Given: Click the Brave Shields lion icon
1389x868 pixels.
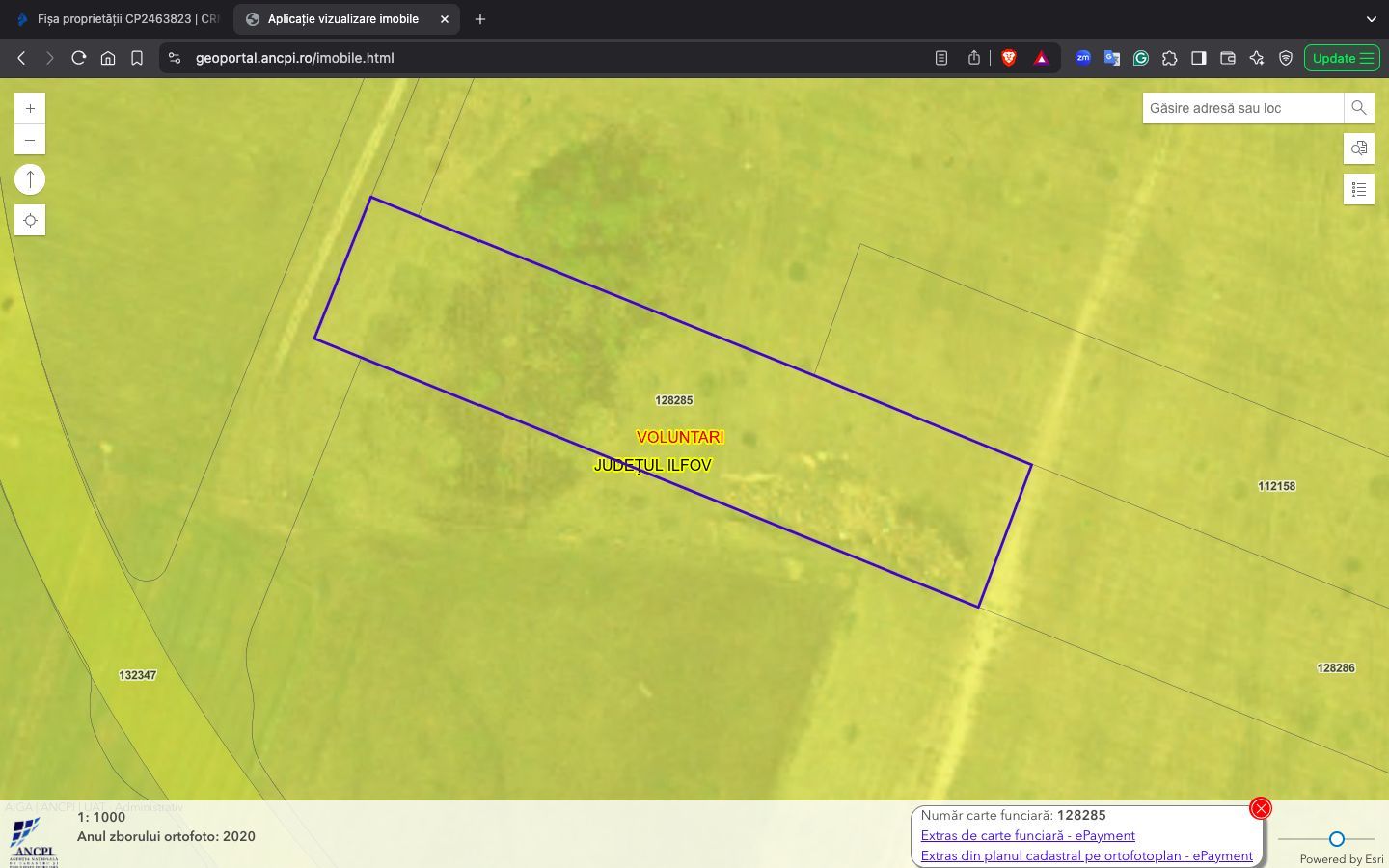Looking at the screenshot, I should [1009, 58].
